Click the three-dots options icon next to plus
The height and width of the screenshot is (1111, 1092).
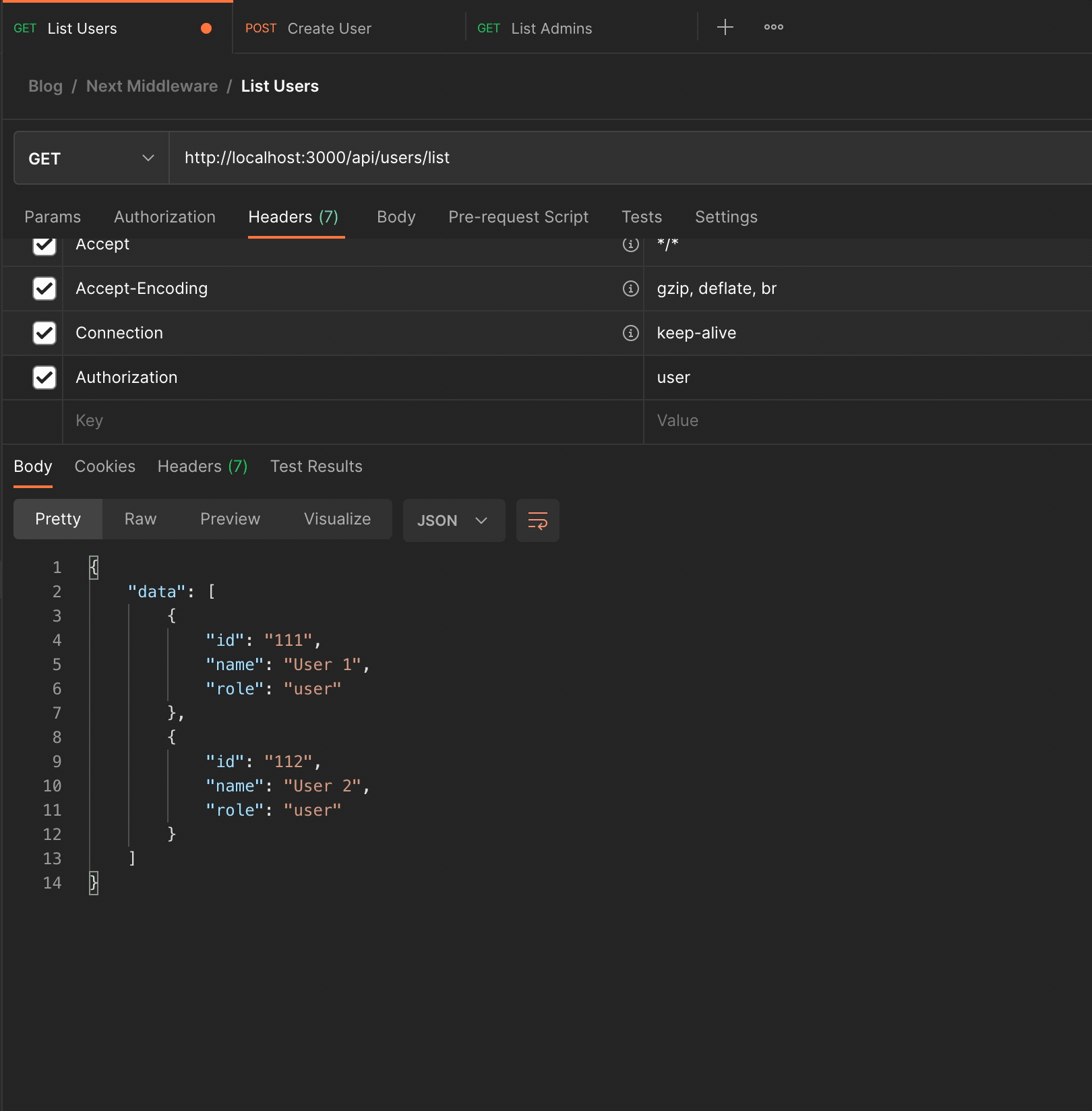(x=773, y=28)
